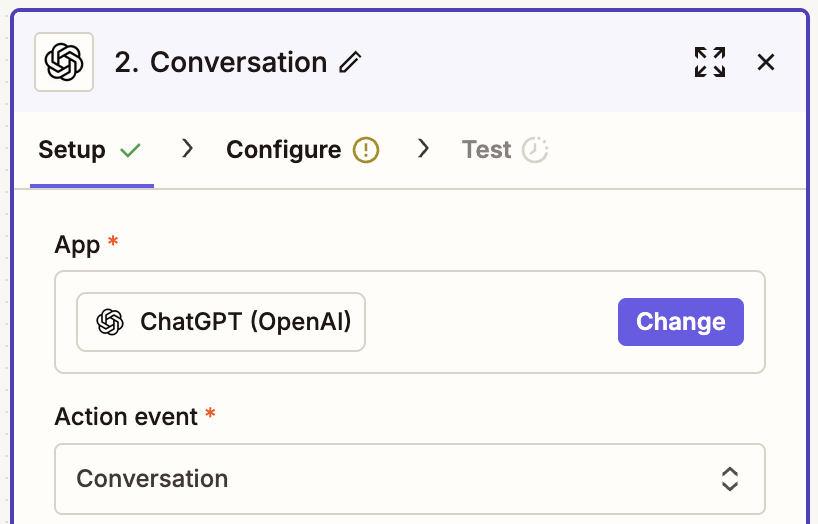Expand the panel to full screen
The image size is (818, 524).
point(709,62)
